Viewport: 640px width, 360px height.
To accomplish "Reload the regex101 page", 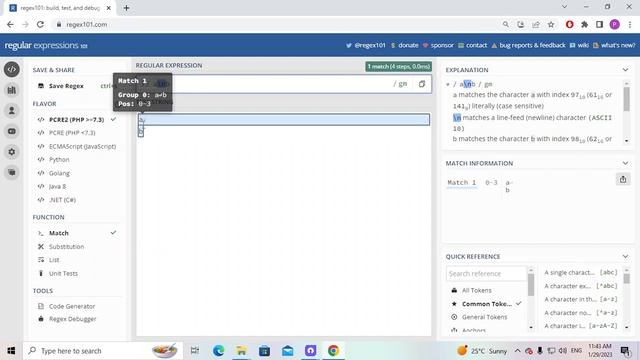I will [x=40, y=24].
